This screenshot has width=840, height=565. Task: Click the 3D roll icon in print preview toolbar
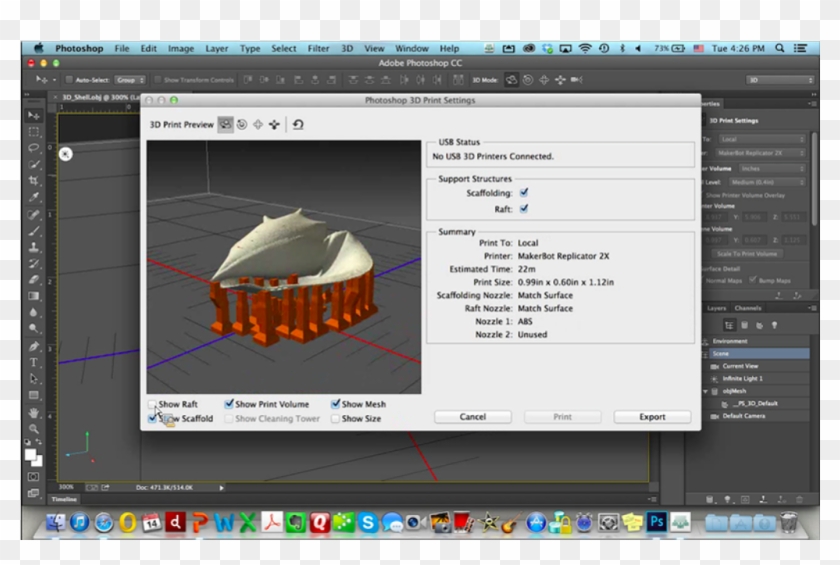[242, 125]
